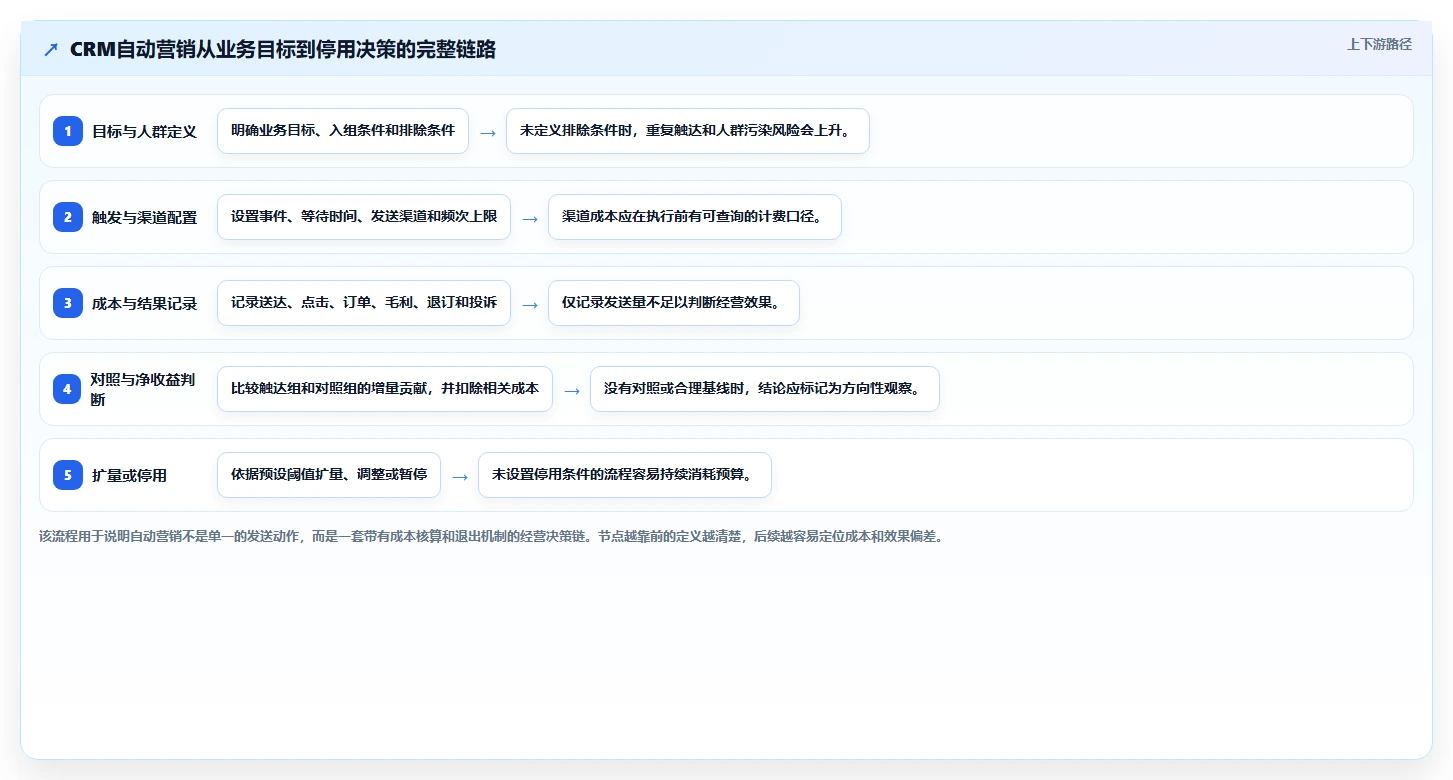Click the note 渠道成本应在执行前有可查询的计费口径
Viewport: 1453px width, 780px height.
click(x=695, y=217)
